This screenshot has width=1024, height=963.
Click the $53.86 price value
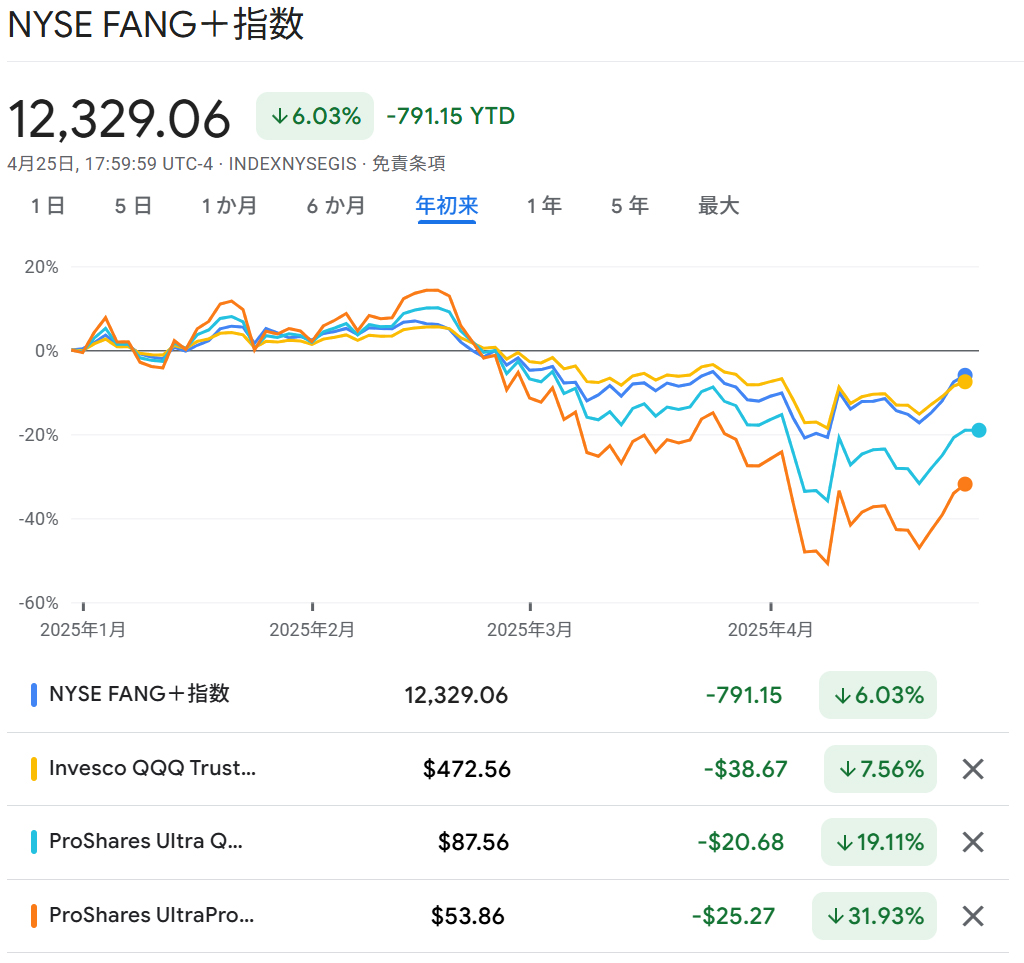coord(468,916)
